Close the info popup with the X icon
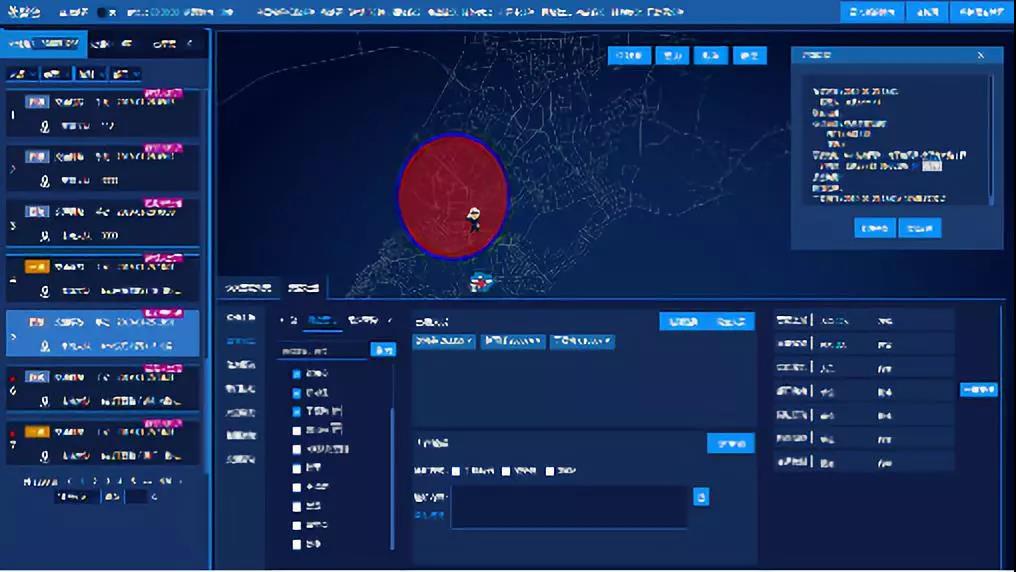 (980, 56)
